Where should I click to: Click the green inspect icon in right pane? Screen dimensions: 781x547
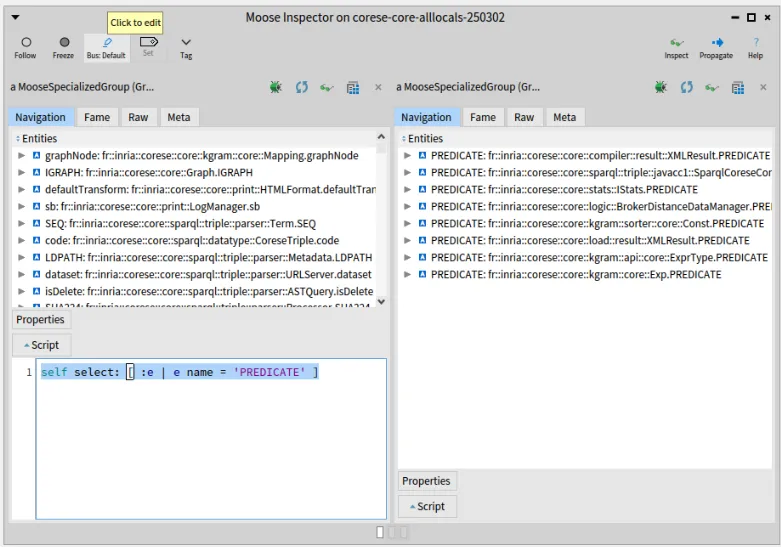[x=712, y=88]
